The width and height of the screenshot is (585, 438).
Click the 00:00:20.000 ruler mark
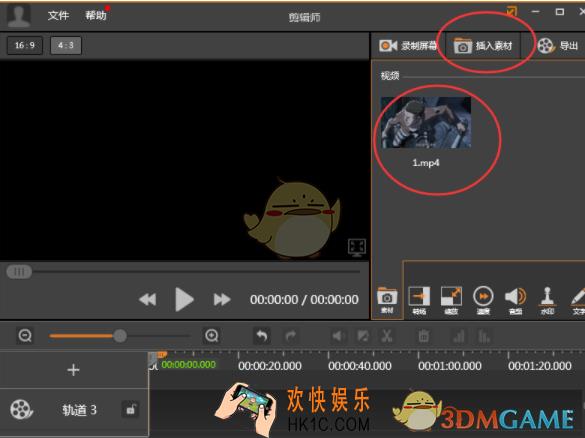coord(270,366)
